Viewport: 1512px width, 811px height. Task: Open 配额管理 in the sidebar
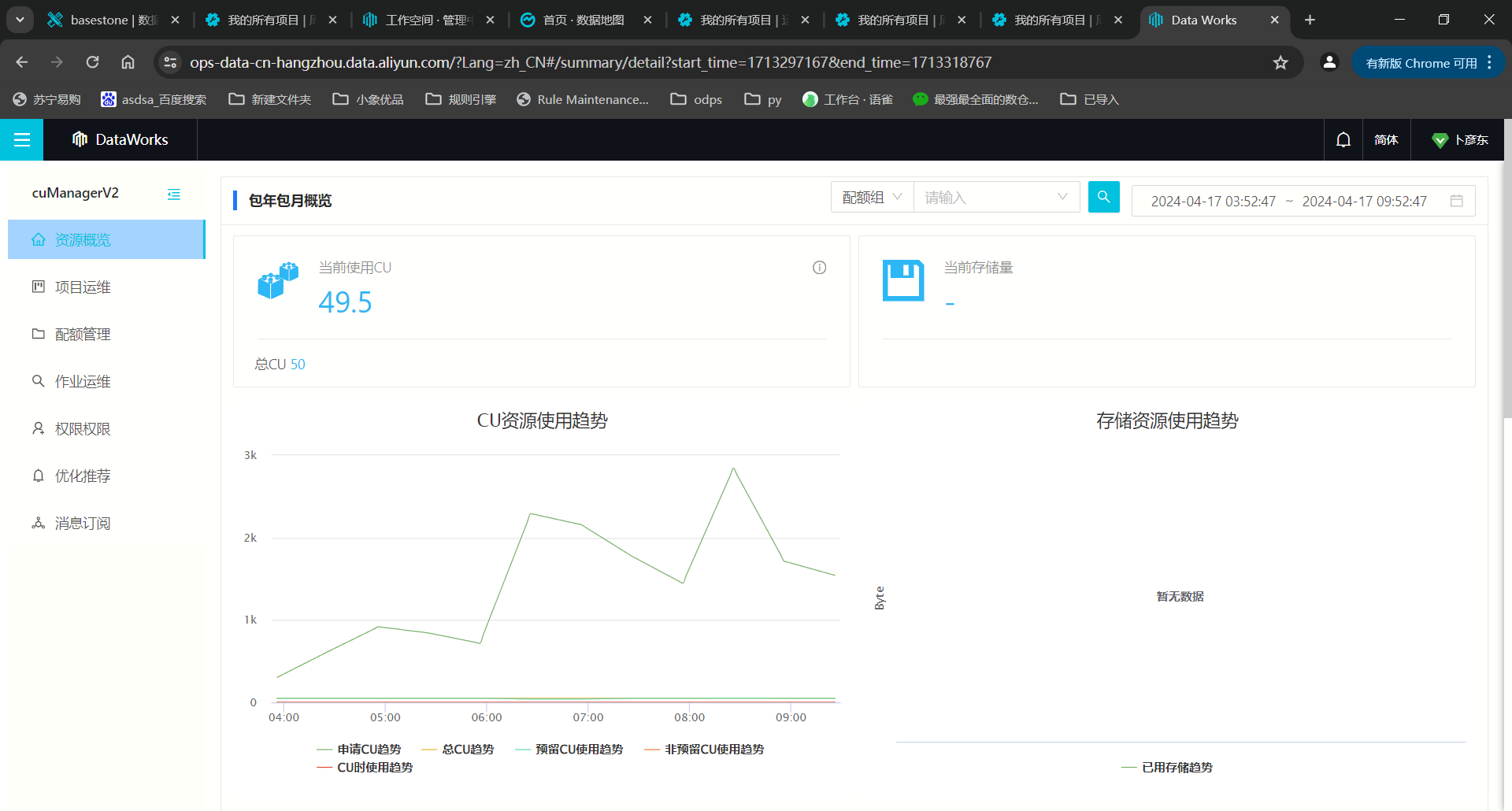click(106, 334)
